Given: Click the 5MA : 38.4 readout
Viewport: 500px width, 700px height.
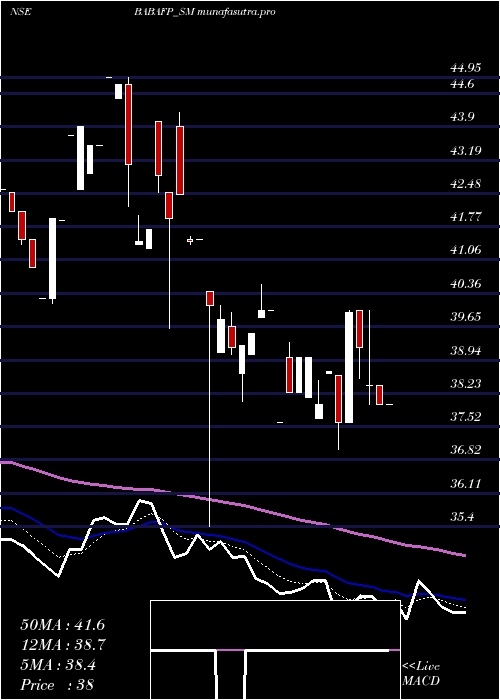Looking at the screenshot, I should [58, 665].
